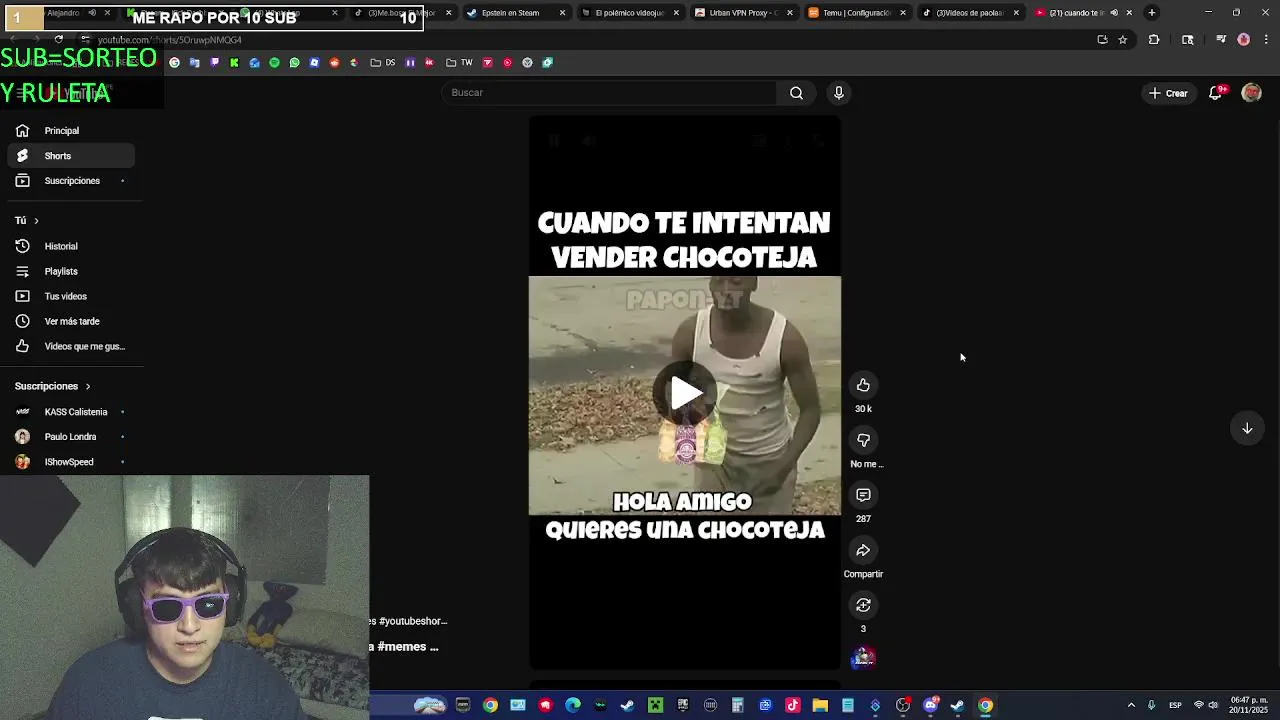Open the account avatar menu
1280x720 pixels.
pos(1251,93)
